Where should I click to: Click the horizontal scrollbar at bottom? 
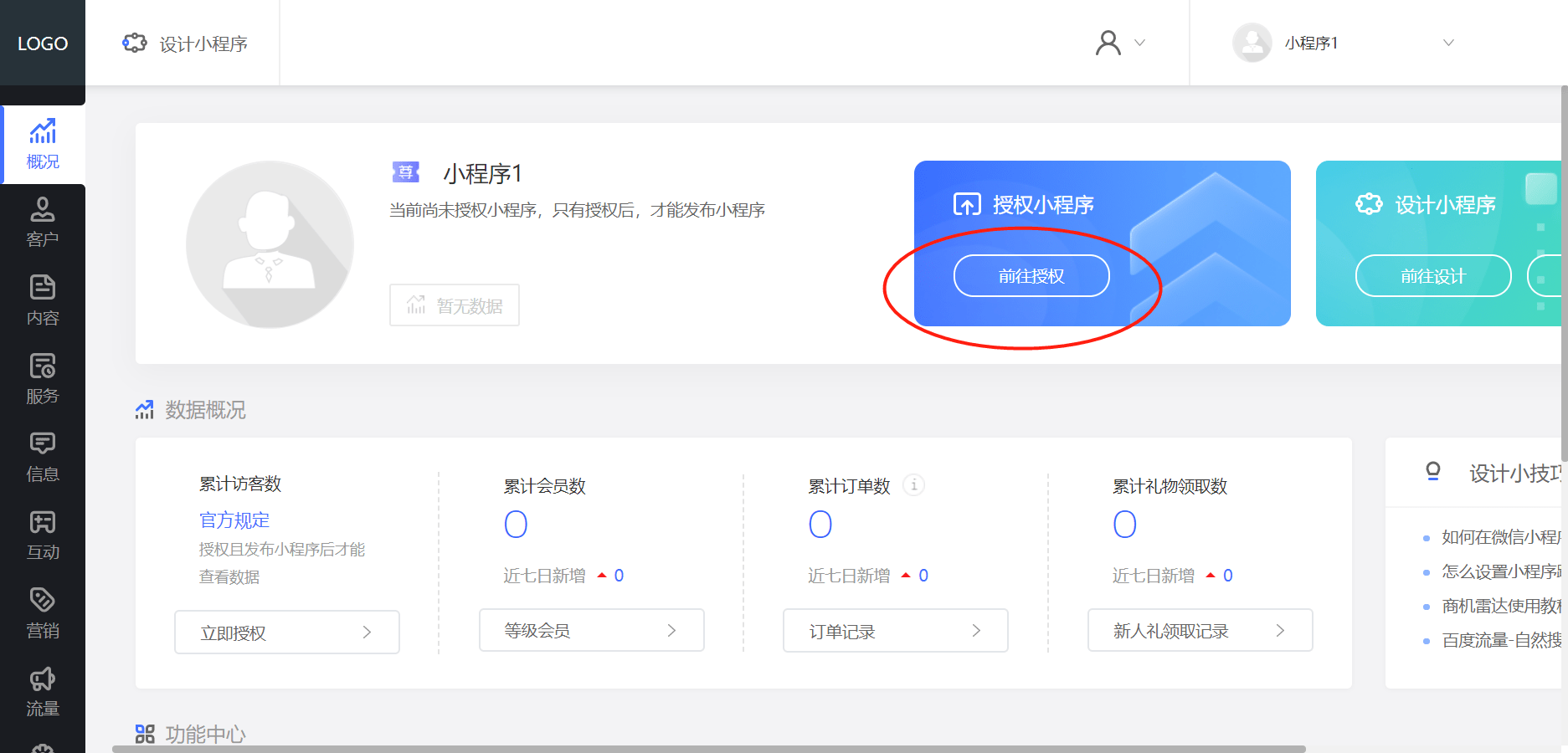709,749
